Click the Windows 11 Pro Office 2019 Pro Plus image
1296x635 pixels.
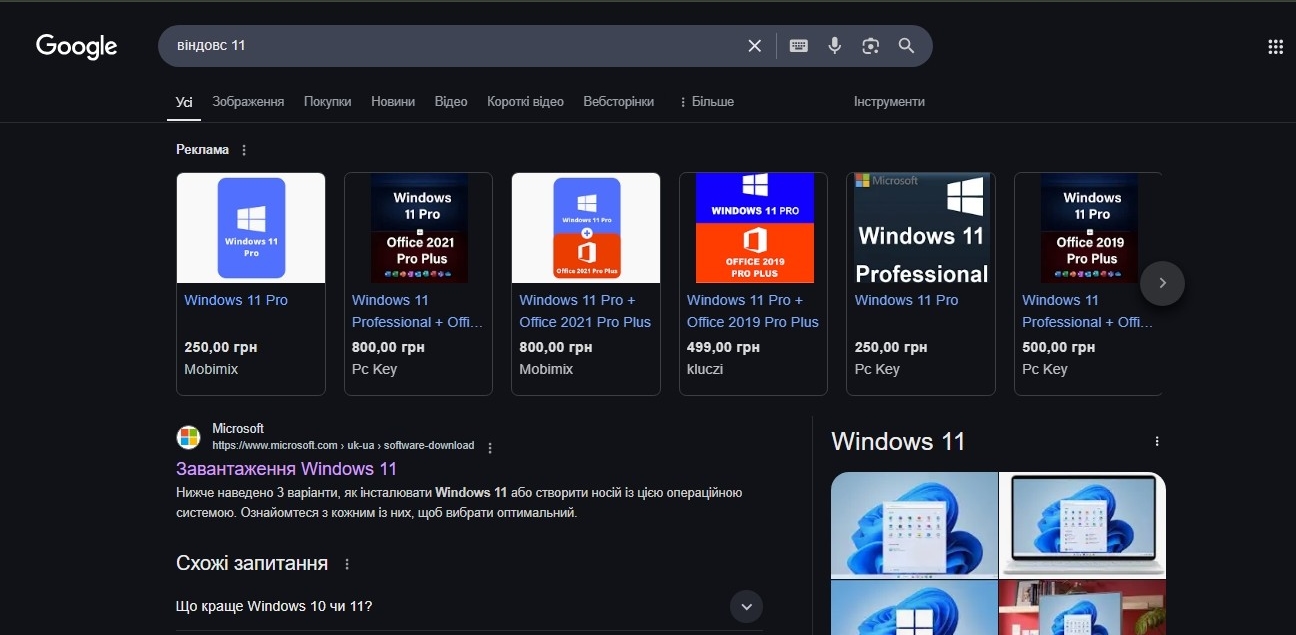1088,228
